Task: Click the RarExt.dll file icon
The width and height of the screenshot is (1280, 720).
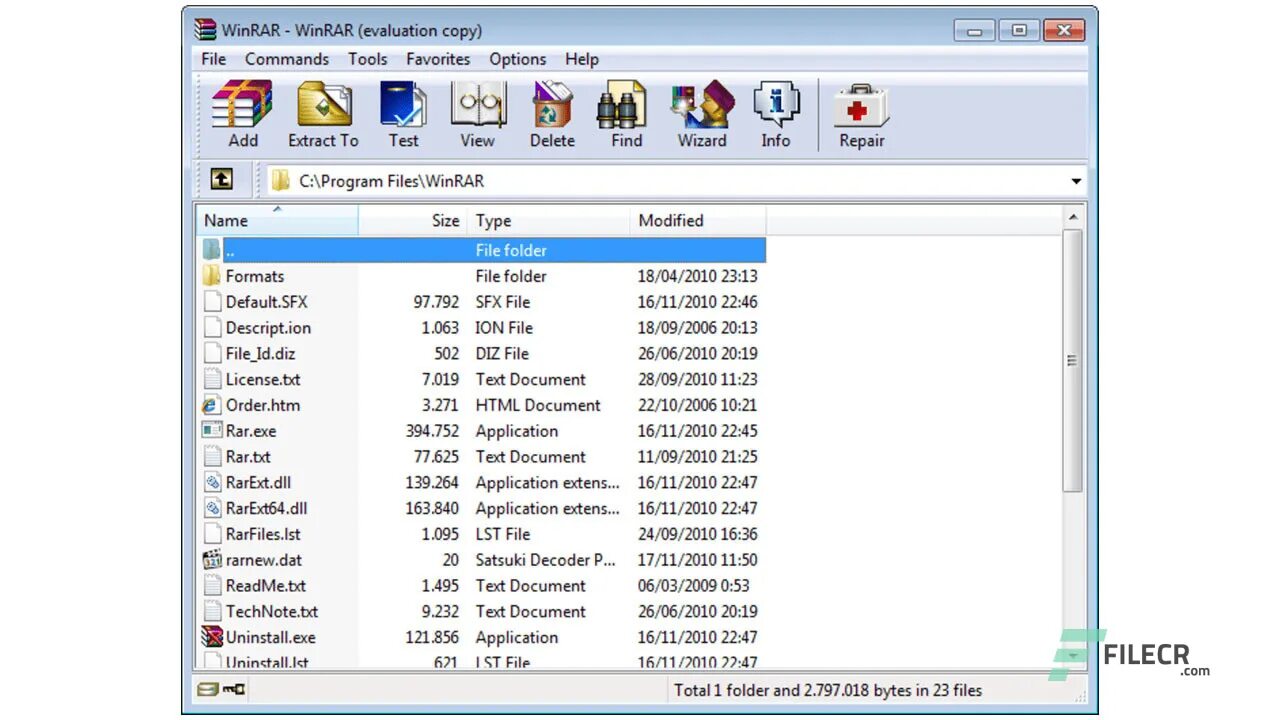Action: pos(211,482)
